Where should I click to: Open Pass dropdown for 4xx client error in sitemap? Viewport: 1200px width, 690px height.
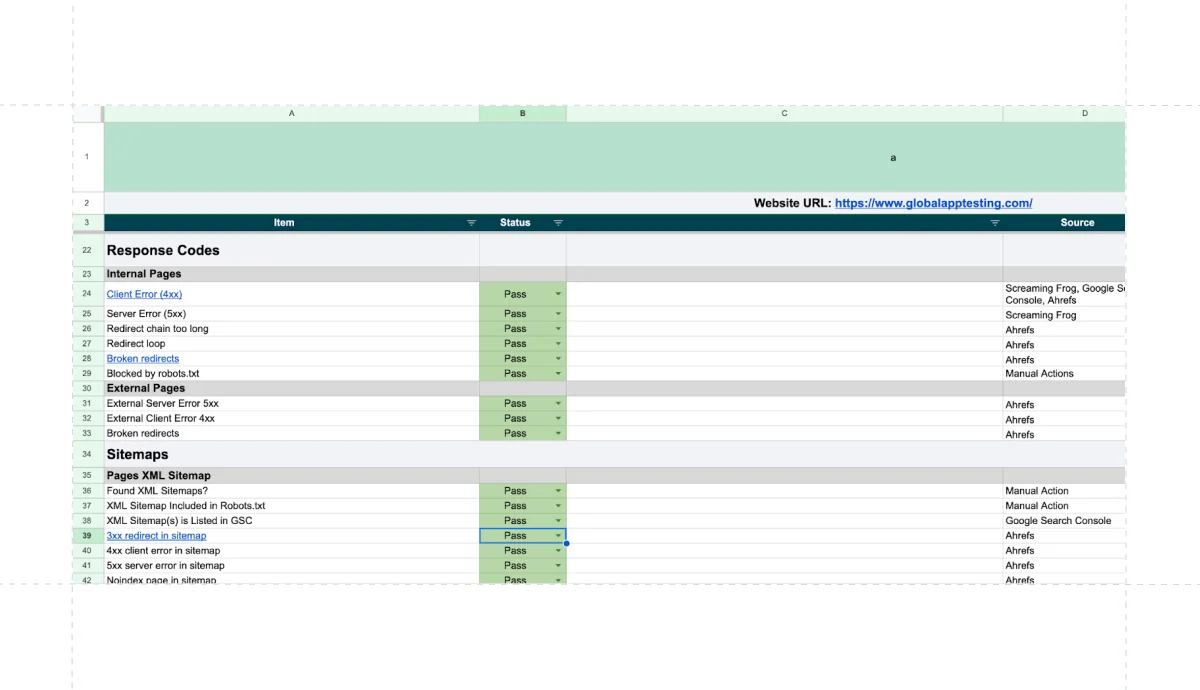point(558,551)
